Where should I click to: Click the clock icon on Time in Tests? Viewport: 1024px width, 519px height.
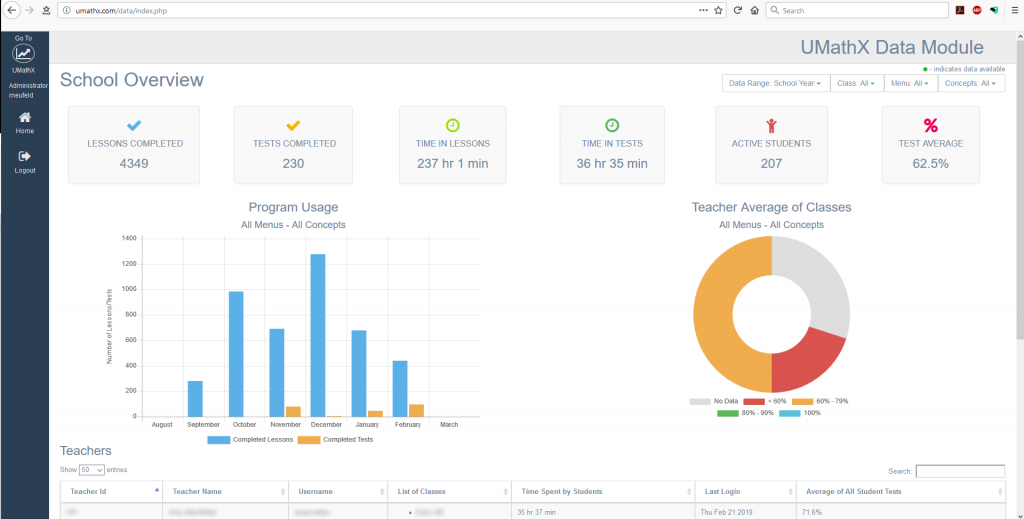[x=612, y=125]
